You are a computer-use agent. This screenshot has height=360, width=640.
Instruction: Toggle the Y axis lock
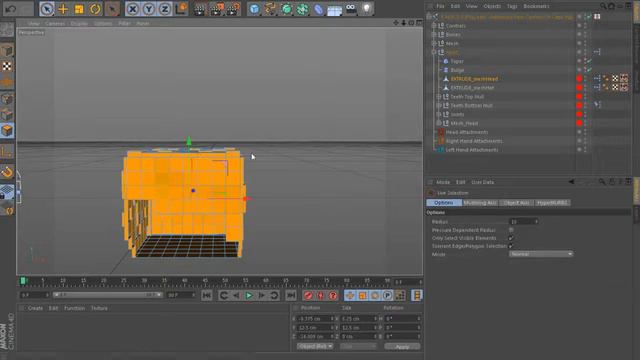149,9
